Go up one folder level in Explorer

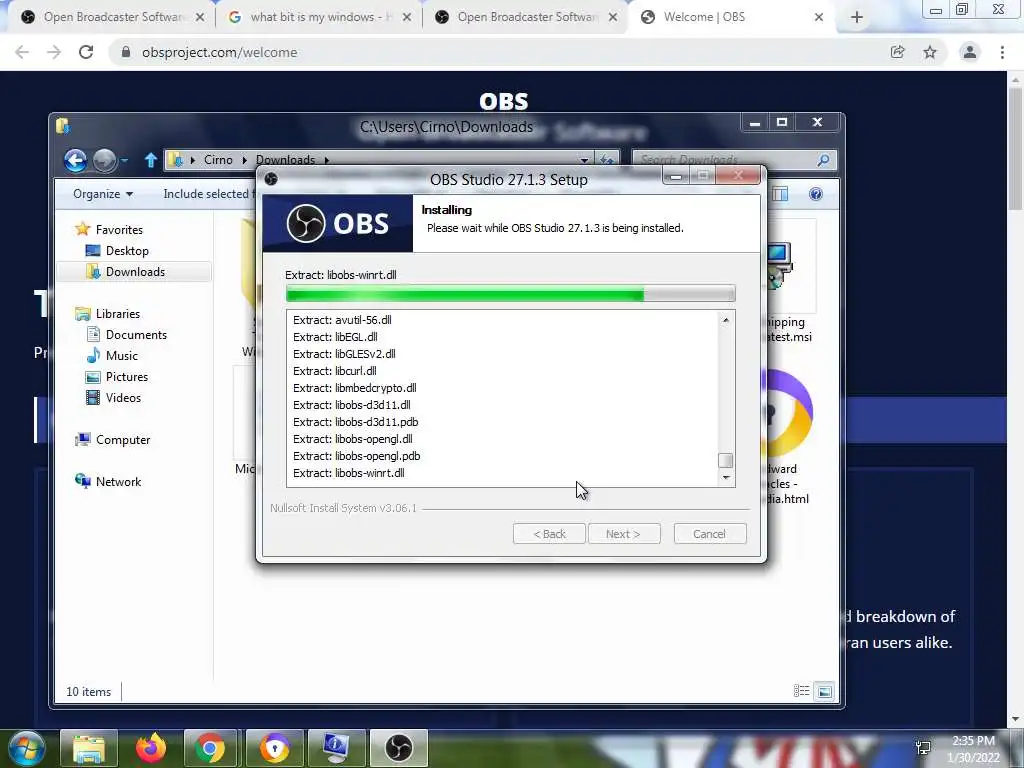coord(151,160)
